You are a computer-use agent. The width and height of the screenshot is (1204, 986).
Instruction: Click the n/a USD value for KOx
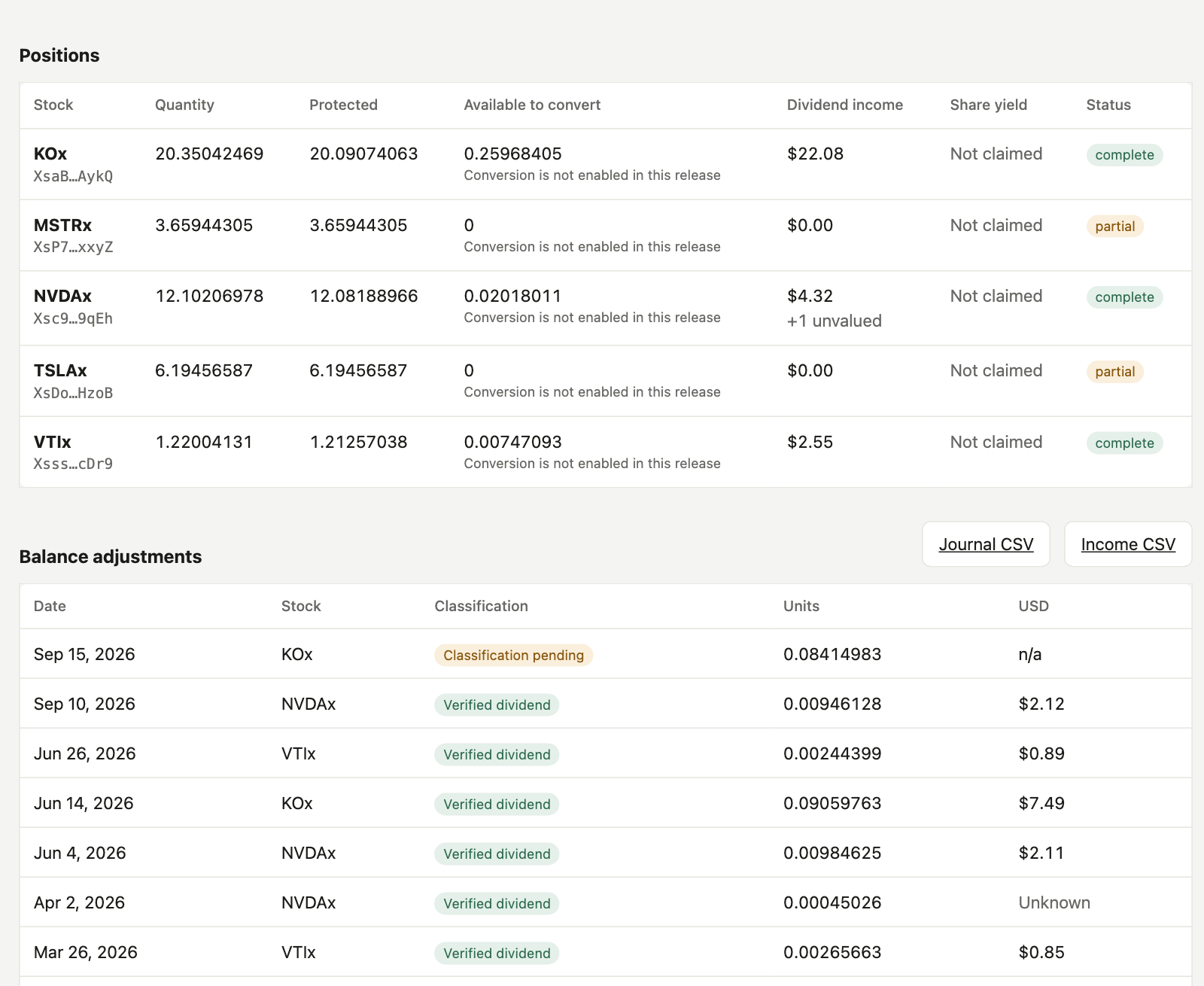(1029, 654)
